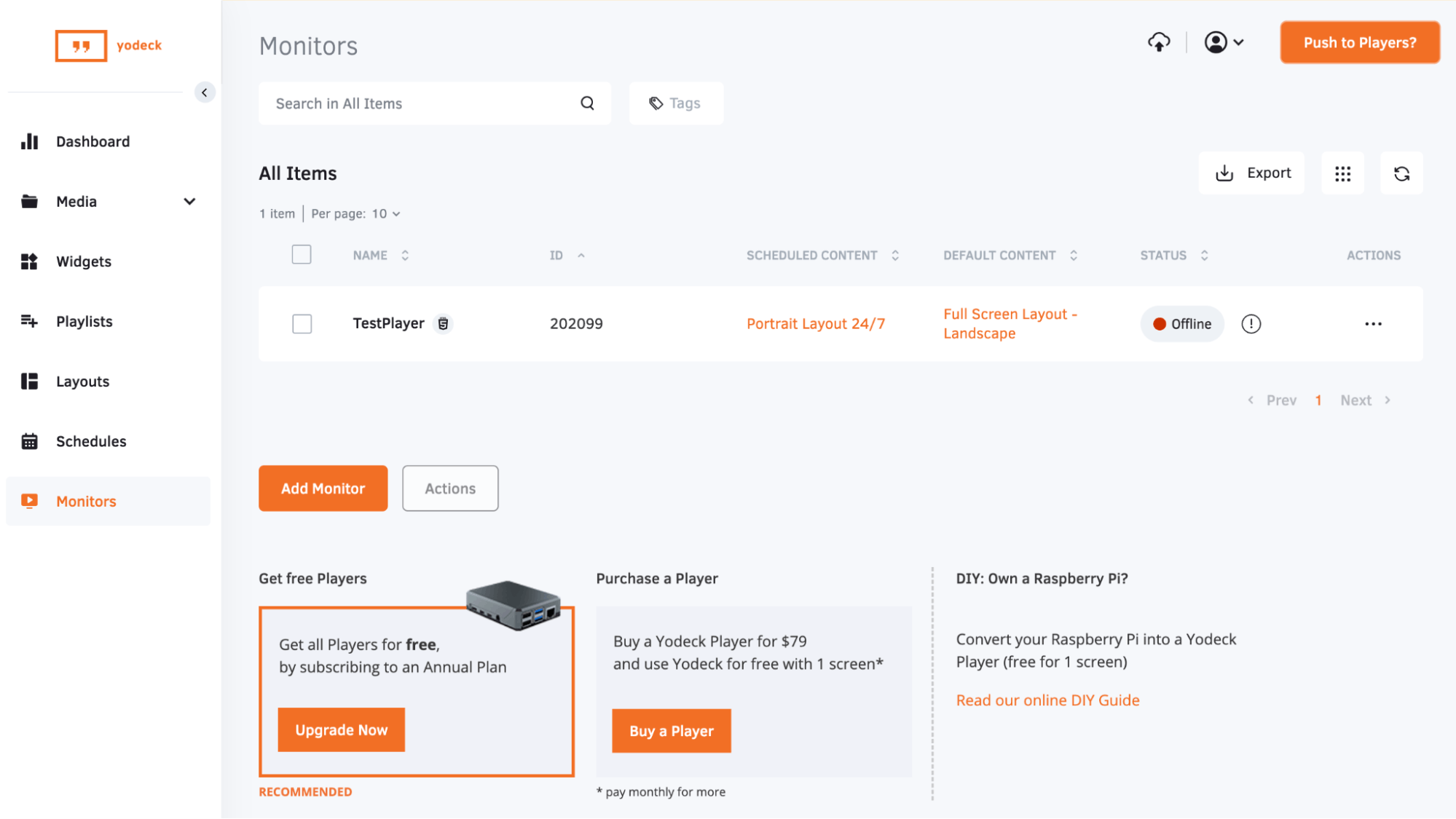The image size is (1456, 819).
Task: Sort by ID column
Action: 567,256
